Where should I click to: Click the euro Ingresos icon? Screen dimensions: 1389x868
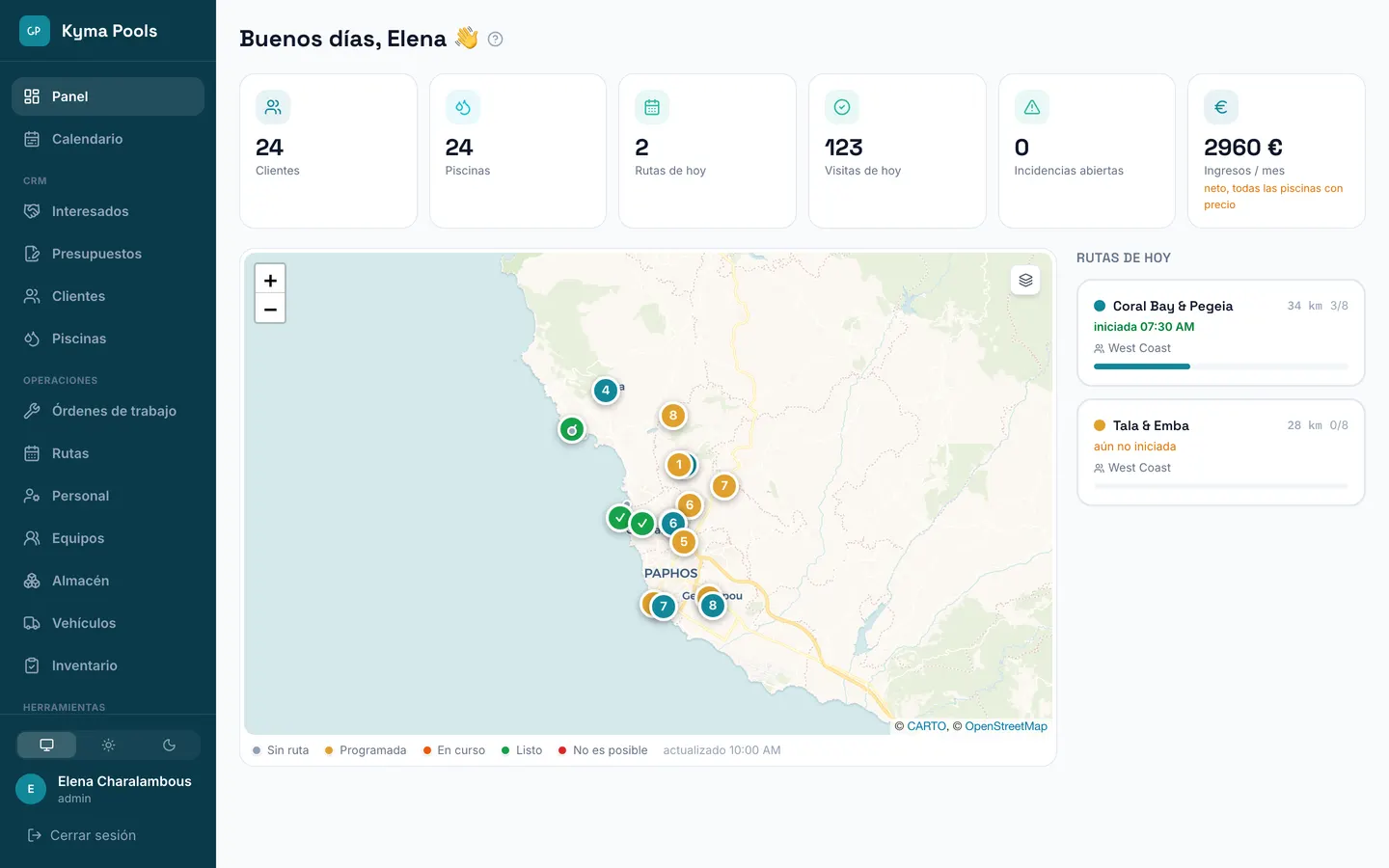click(x=1221, y=107)
